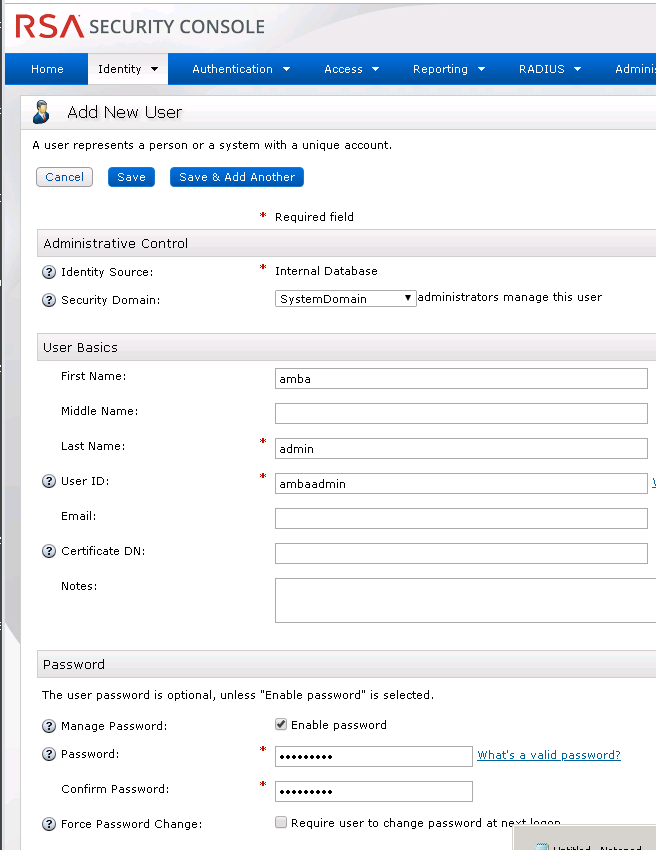The image size is (656, 850).
Task: Click the help icon beside Manage Password
Action: (x=49, y=726)
